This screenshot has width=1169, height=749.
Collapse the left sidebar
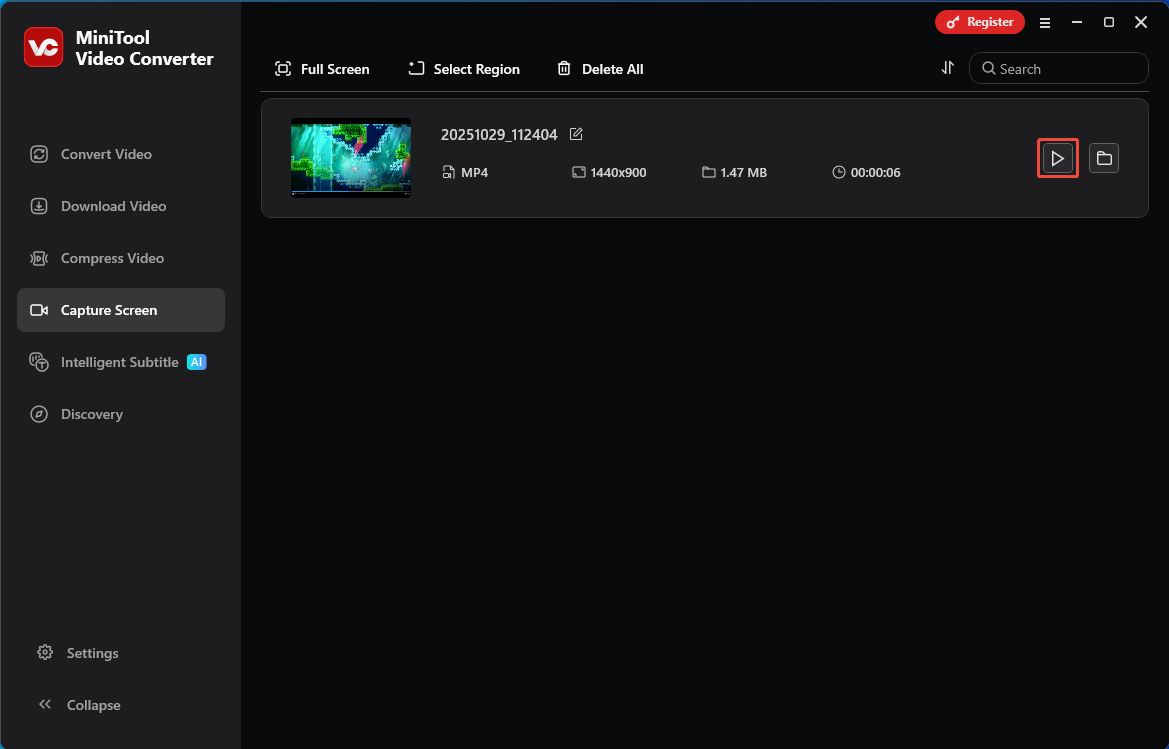point(92,705)
